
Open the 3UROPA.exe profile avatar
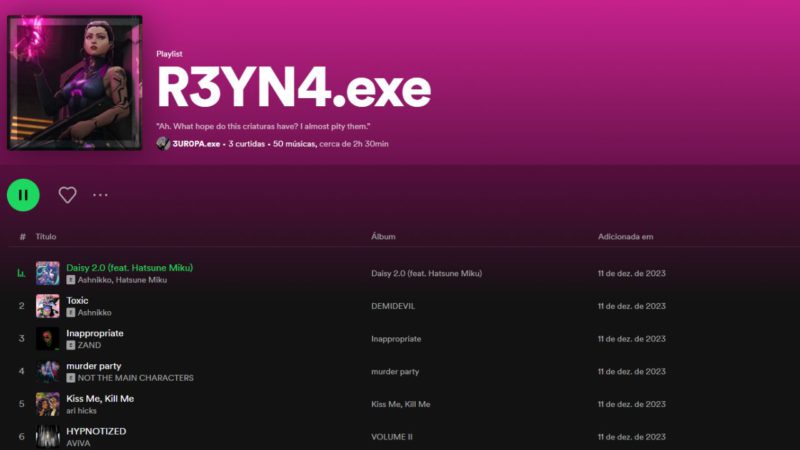pyautogui.click(x=163, y=144)
